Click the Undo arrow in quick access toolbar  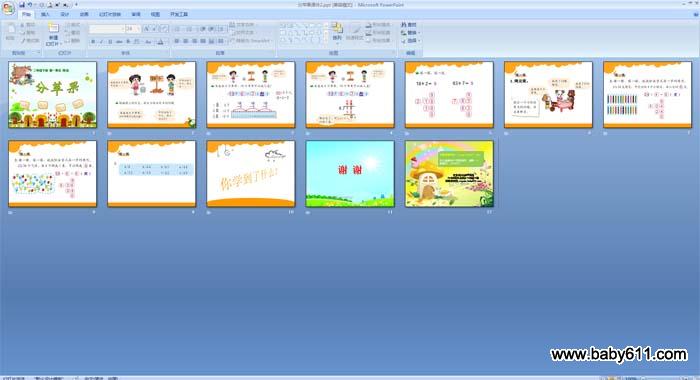tap(30, 4)
